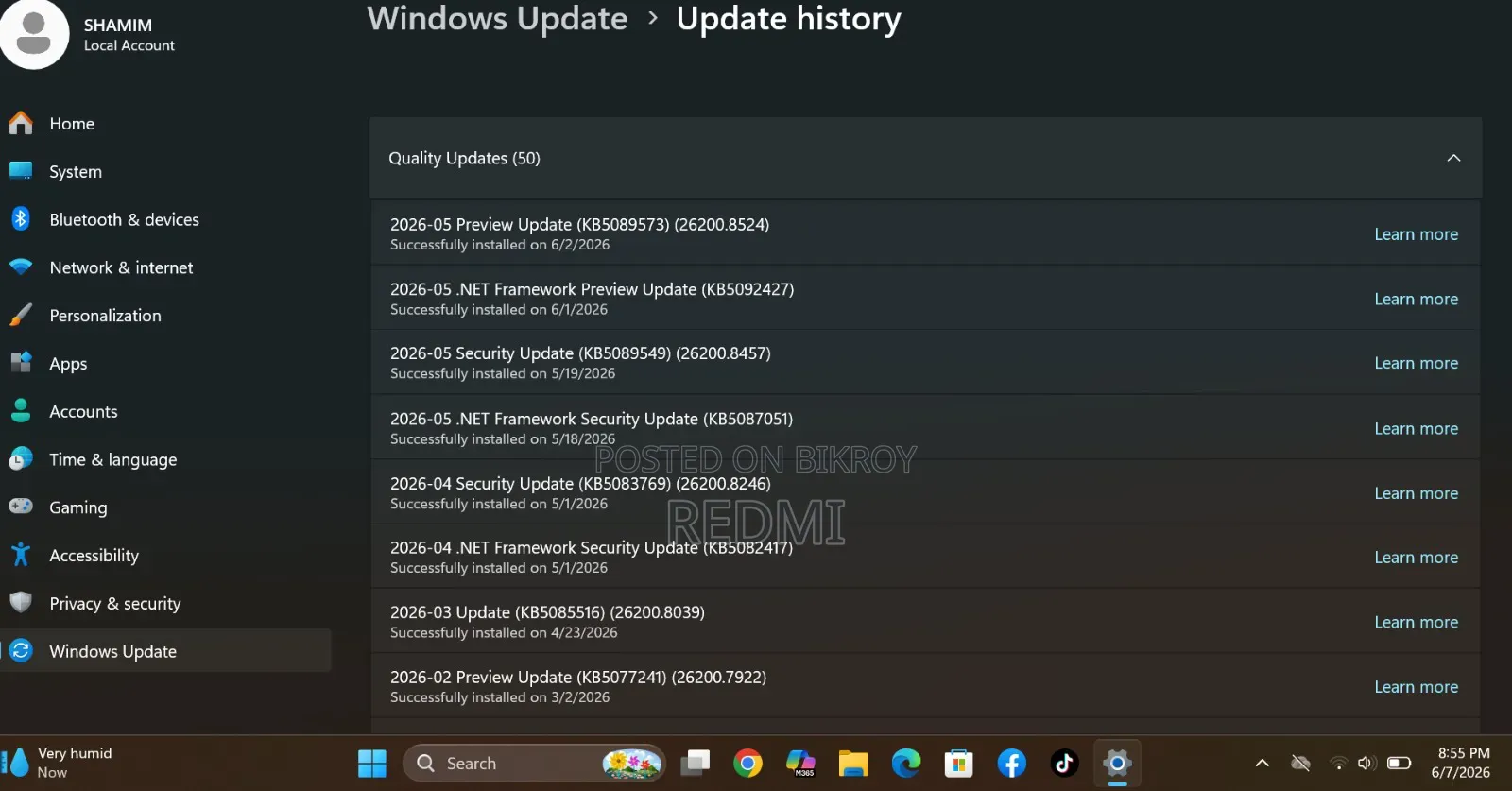Click text 'Successfully installed on 4/23/2026'
1512x791 pixels.
[504, 632]
